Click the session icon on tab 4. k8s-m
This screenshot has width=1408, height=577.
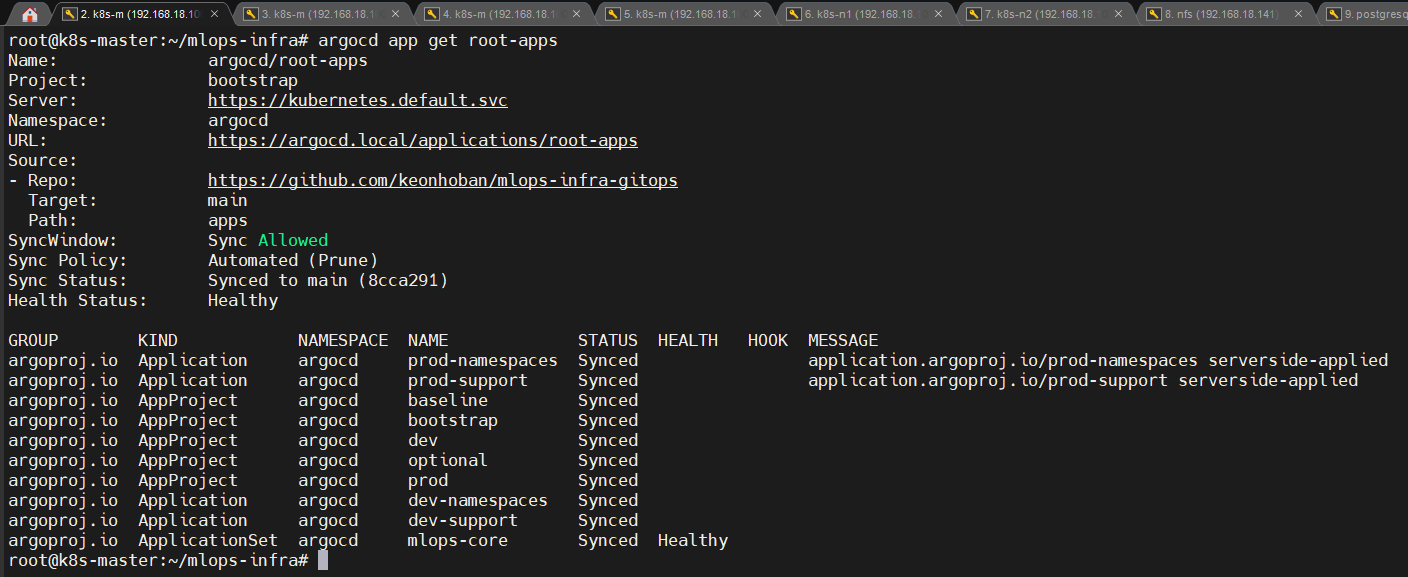click(430, 14)
